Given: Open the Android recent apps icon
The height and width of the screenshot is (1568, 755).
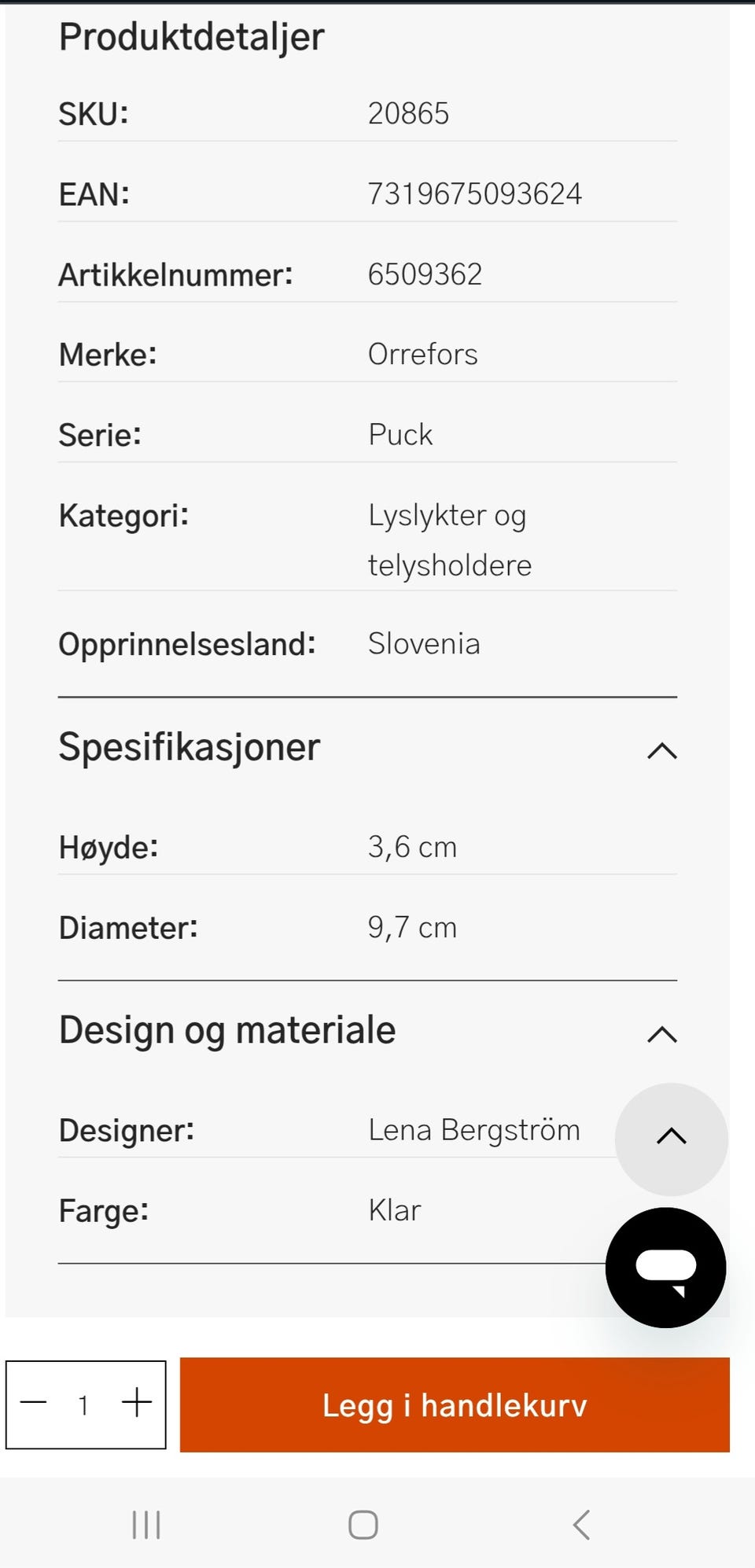Looking at the screenshot, I should click(146, 1524).
